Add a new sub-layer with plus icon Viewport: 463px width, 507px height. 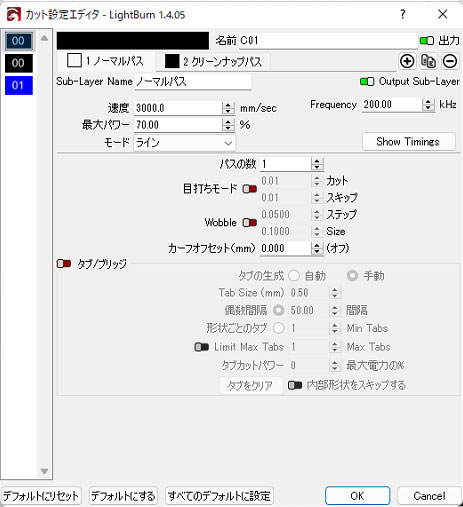407,61
